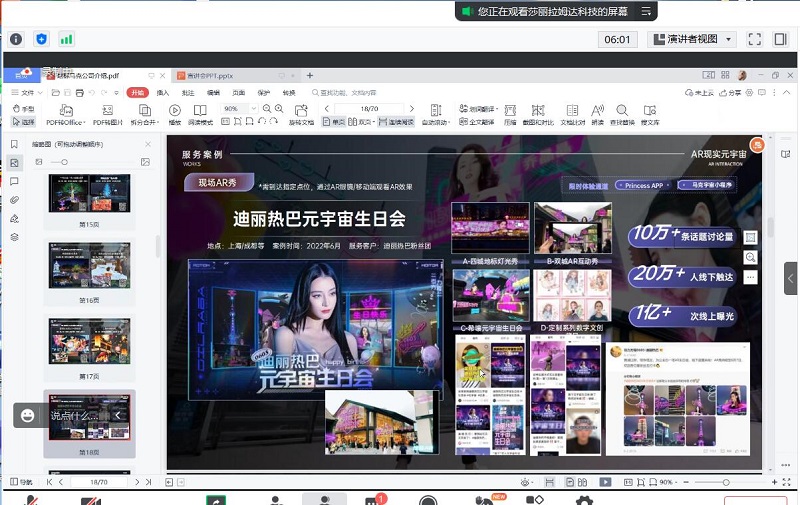Check network signal status icon

point(66,39)
